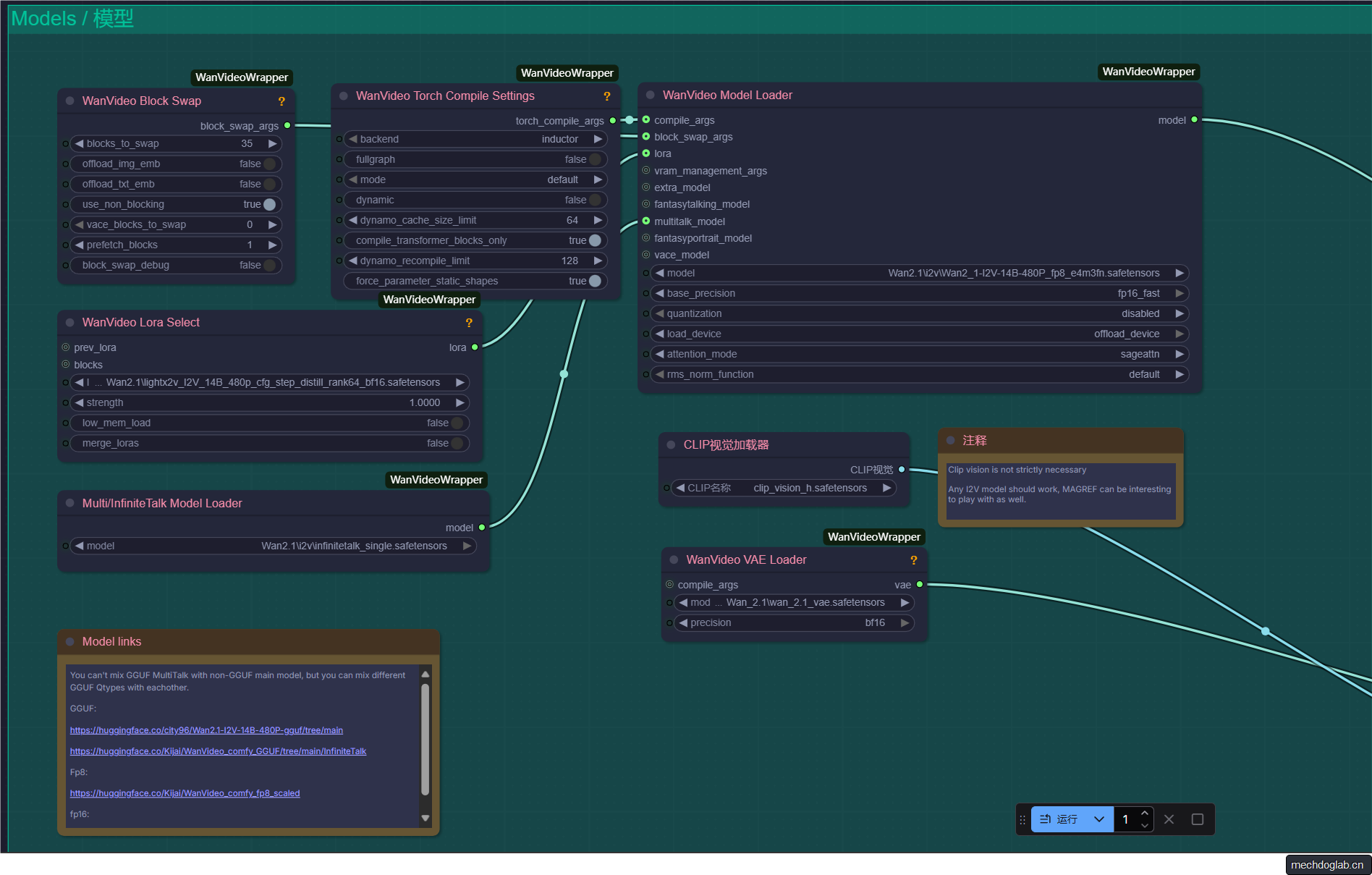The width and height of the screenshot is (1372, 875).
Task: Click the cancel X icon beside run button
Action: tap(1169, 819)
